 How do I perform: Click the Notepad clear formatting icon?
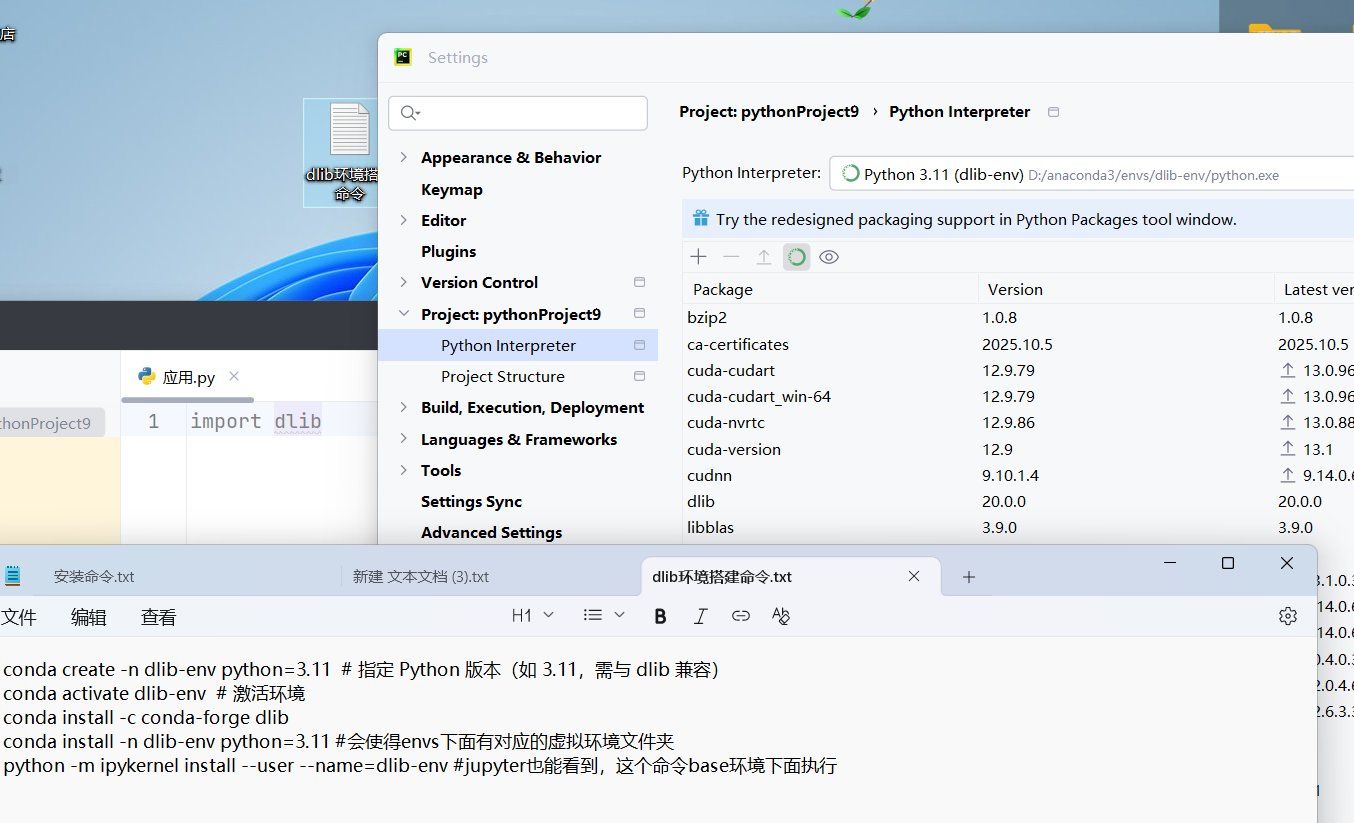point(781,616)
